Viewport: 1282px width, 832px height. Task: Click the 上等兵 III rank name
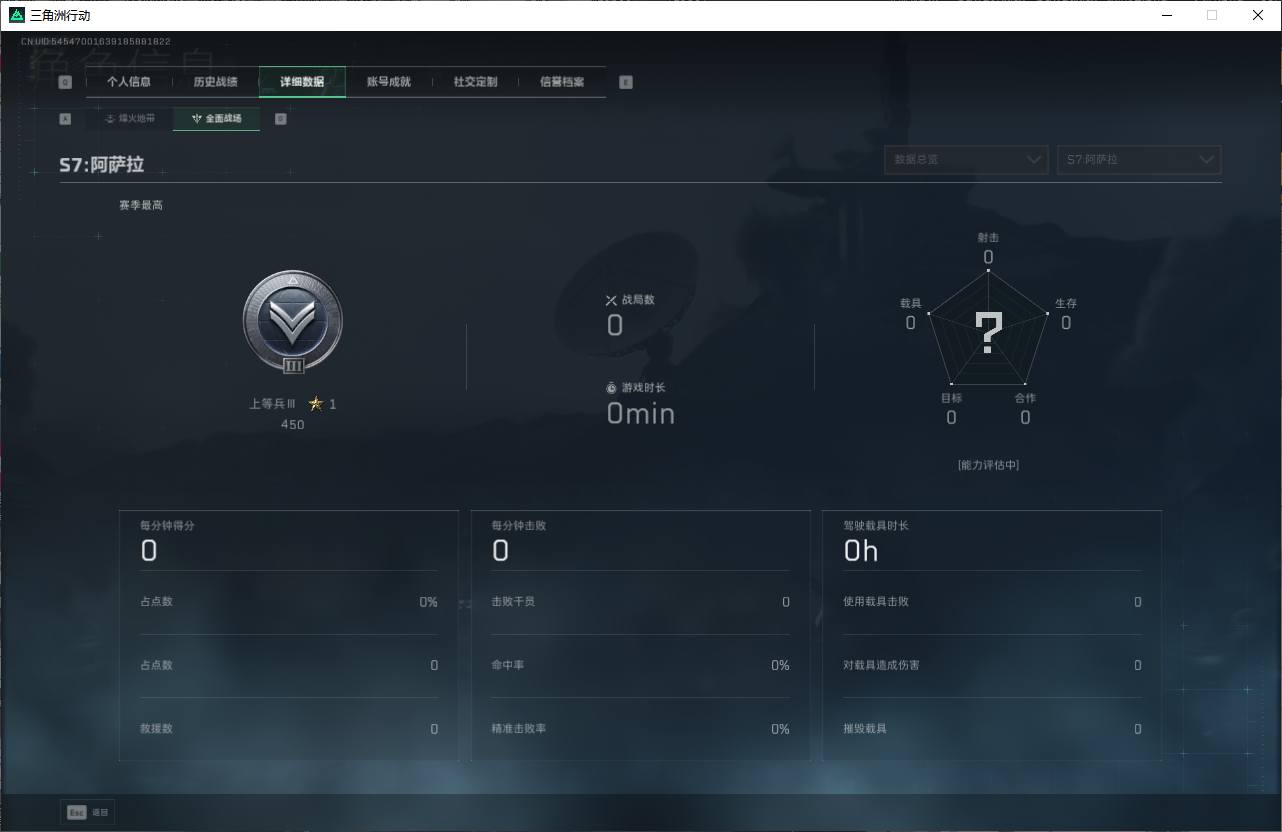(x=273, y=404)
